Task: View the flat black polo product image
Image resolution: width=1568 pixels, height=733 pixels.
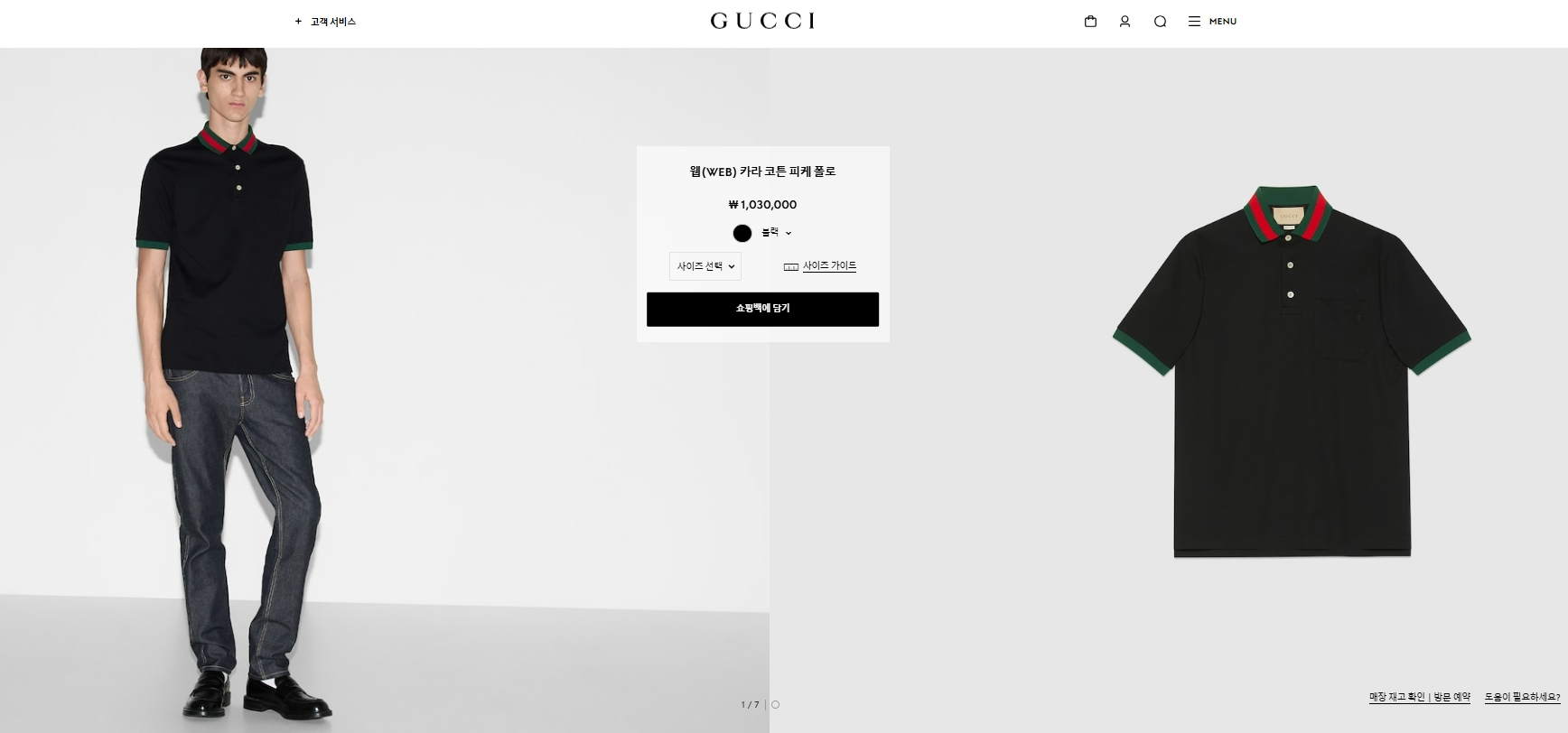Action: (x=1292, y=370)
